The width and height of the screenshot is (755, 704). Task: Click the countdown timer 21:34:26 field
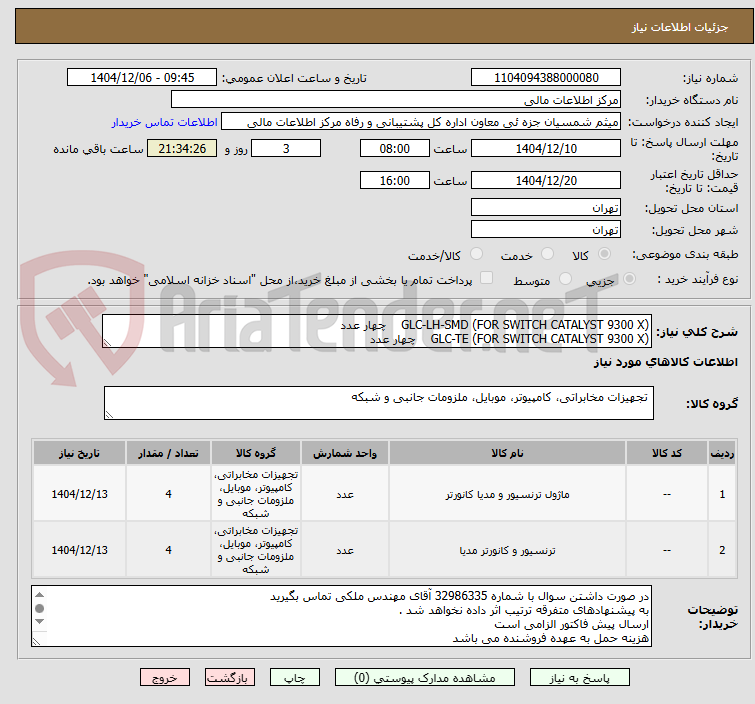coord(182,148)
